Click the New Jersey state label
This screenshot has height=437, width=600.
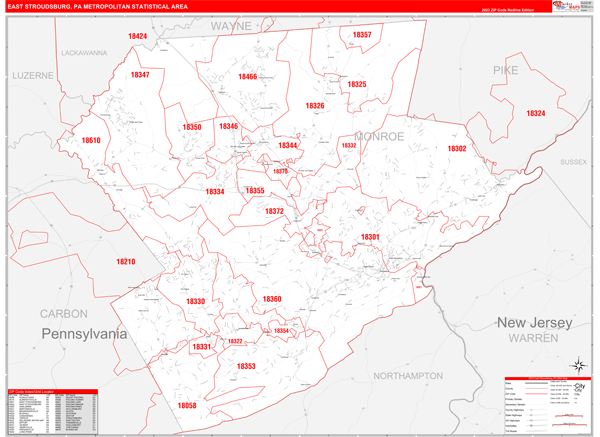535,323
